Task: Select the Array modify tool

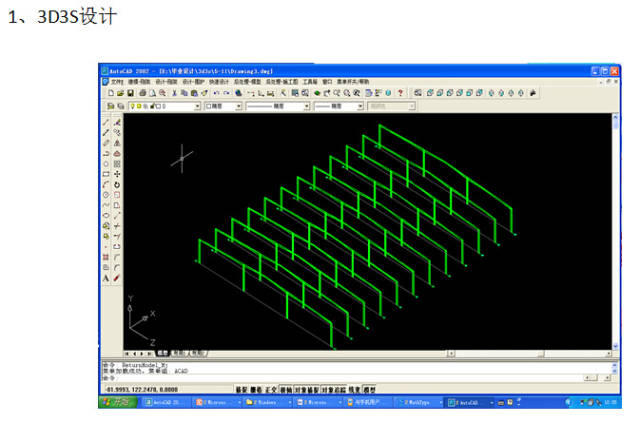Action: point(117,164)
